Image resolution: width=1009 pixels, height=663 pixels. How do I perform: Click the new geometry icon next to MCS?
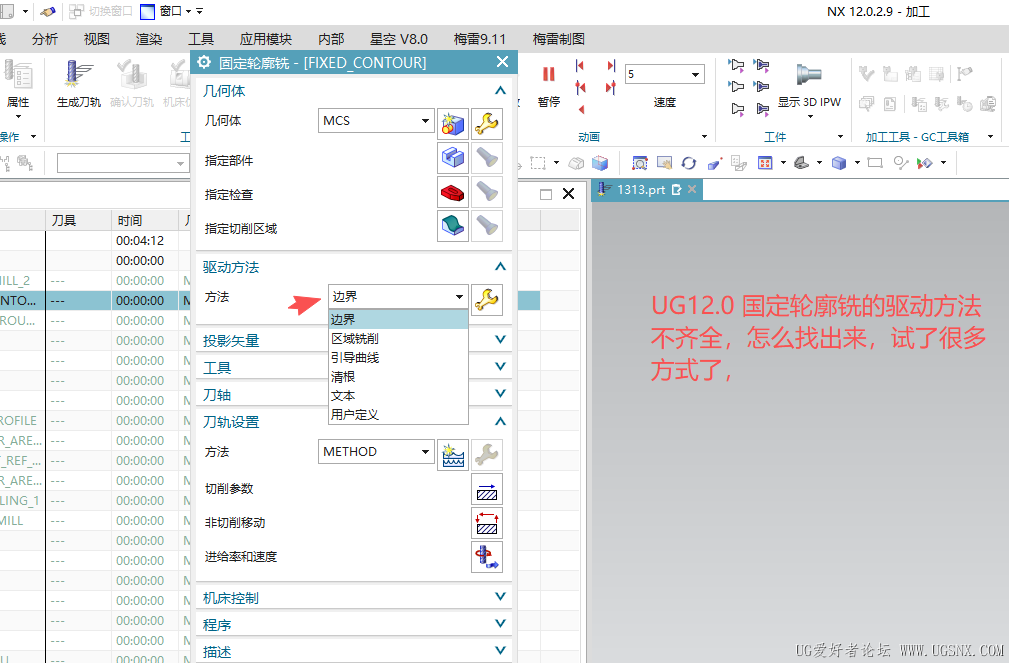(452, 122)
